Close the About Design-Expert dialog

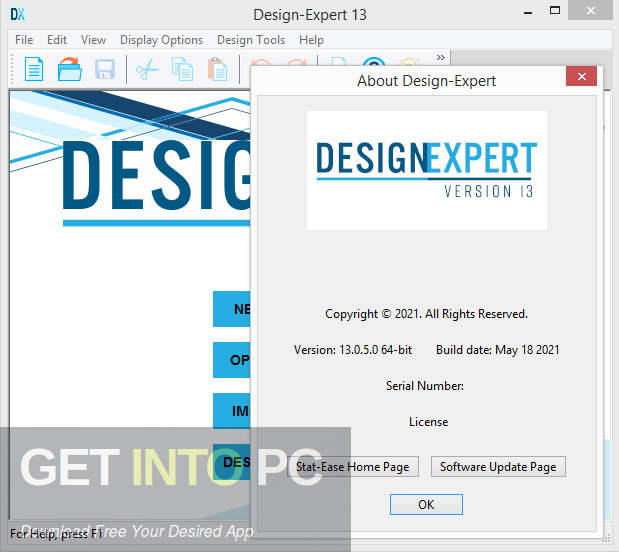pos(581,76)
